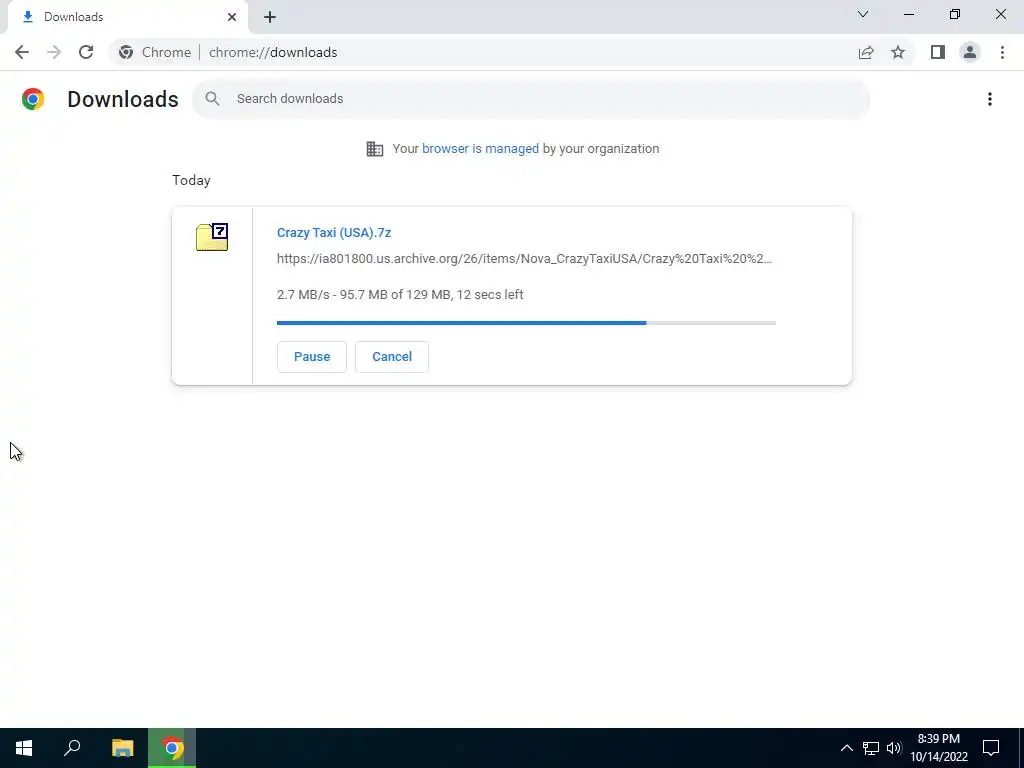Click the Chrome taskbar icon
The height and width of the screenshot is (768, 1024).
click(172, 748)
